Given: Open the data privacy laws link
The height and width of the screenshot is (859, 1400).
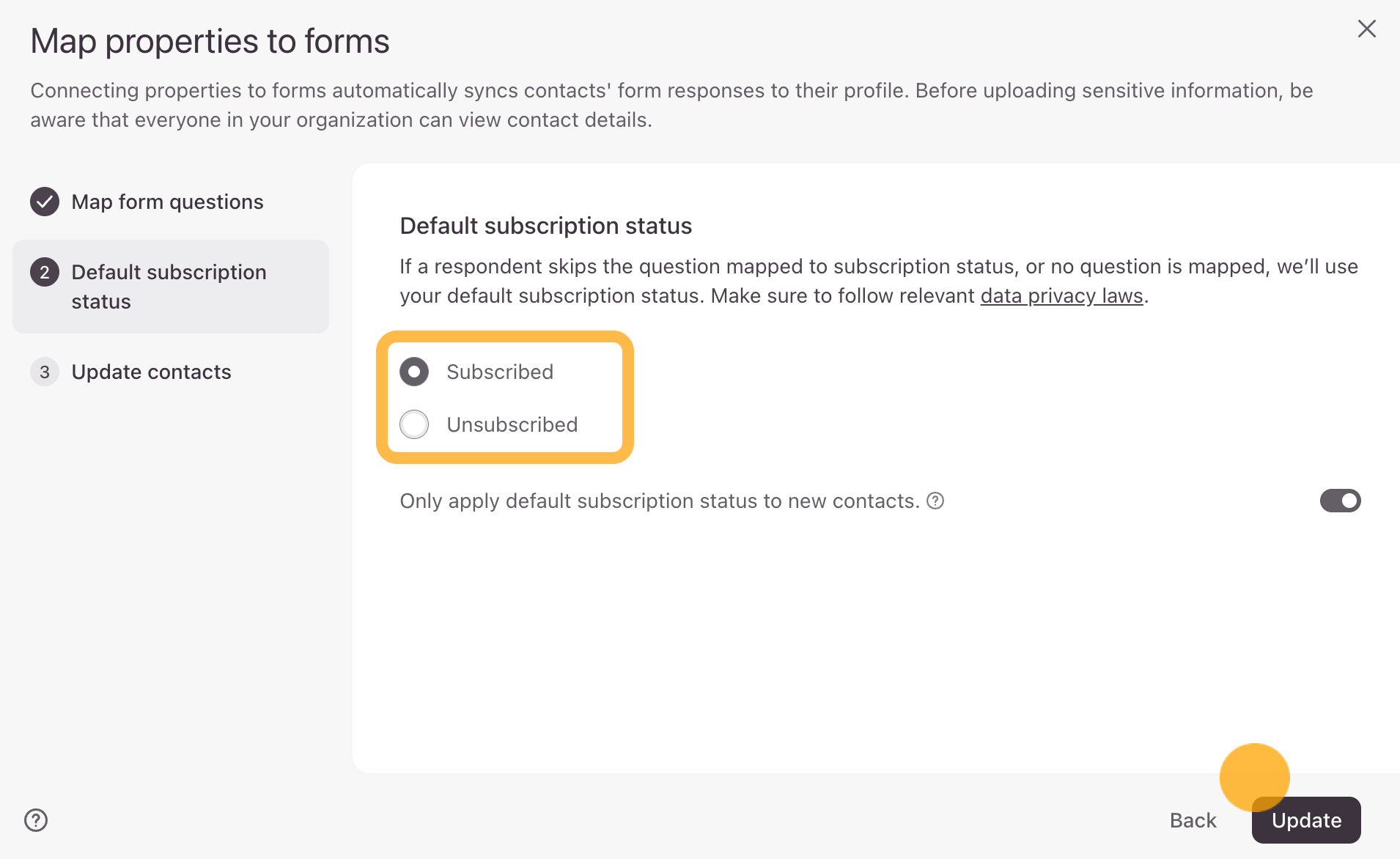Looking at the screenshot, I should 1061,296.
